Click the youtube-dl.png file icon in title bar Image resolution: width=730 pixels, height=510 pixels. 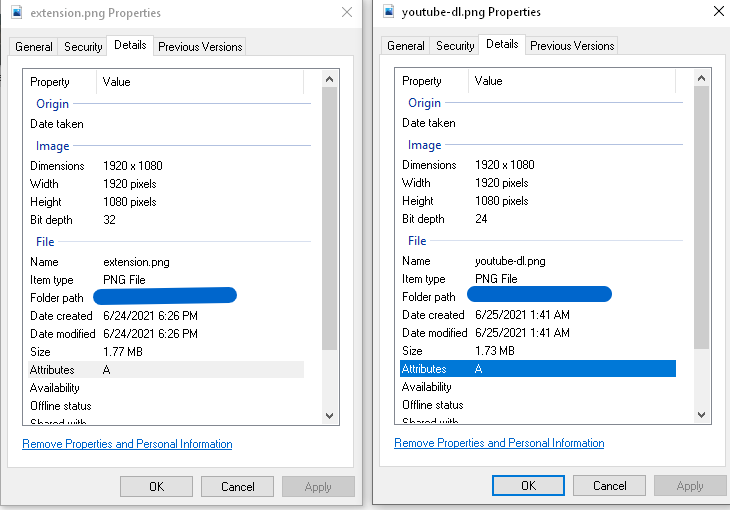click(387, 12)
